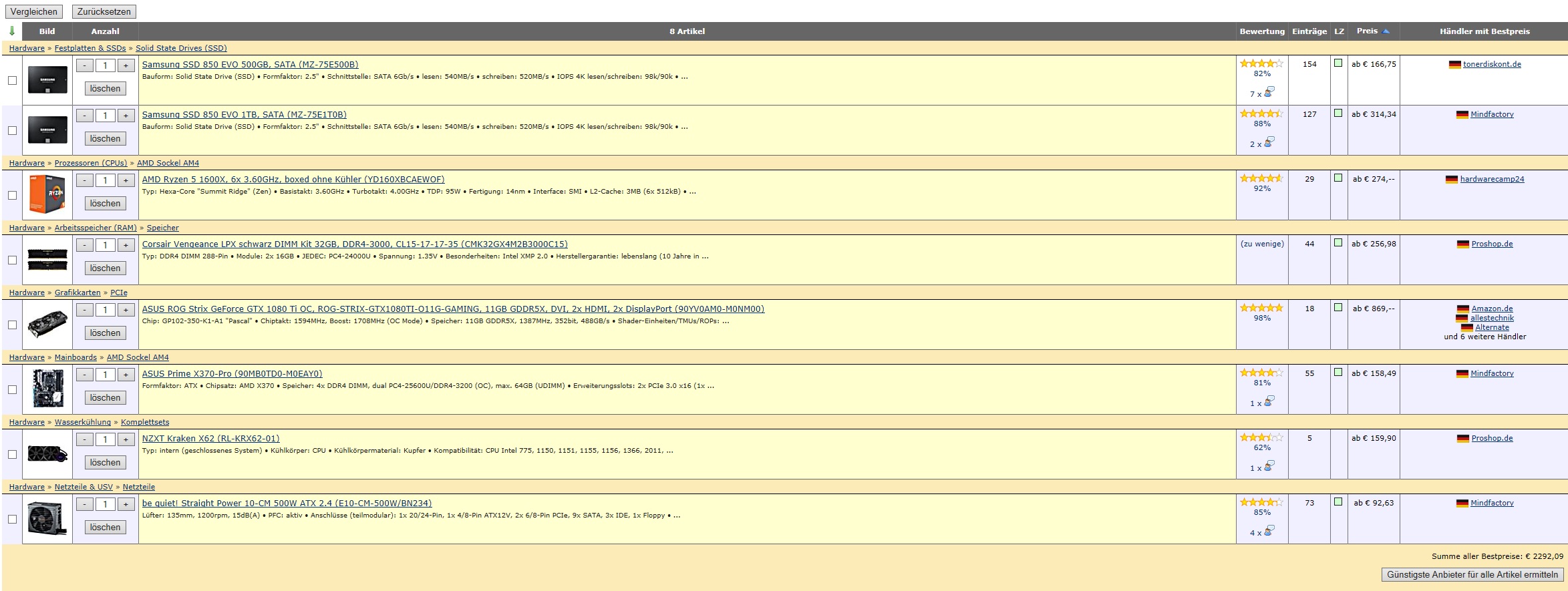Open the Mindfactory link for be quiet! PSU
The image size is (1568, 591).
click(x=1492, y=503)
